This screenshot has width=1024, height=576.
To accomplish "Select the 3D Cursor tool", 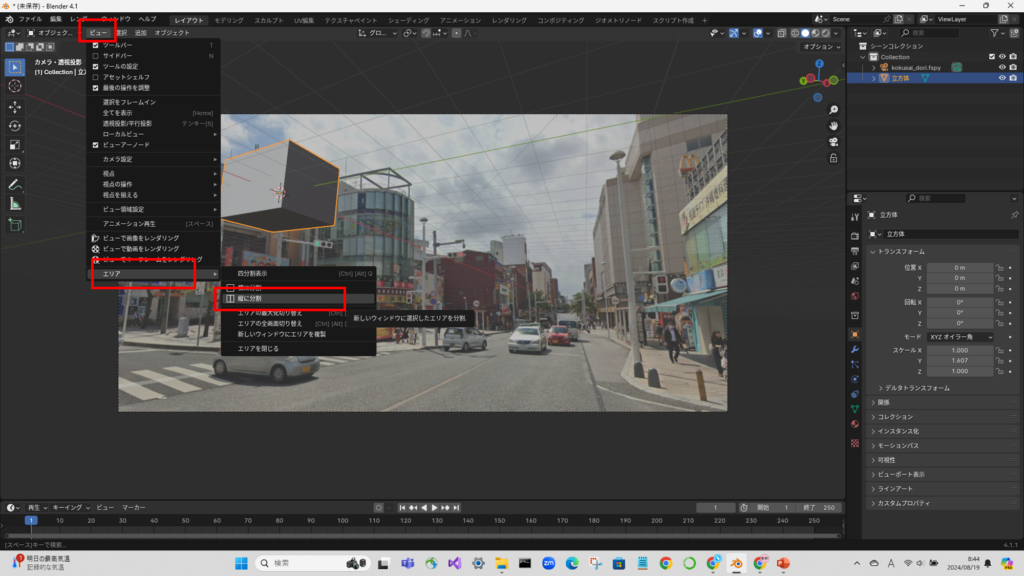I will point(15,86).
